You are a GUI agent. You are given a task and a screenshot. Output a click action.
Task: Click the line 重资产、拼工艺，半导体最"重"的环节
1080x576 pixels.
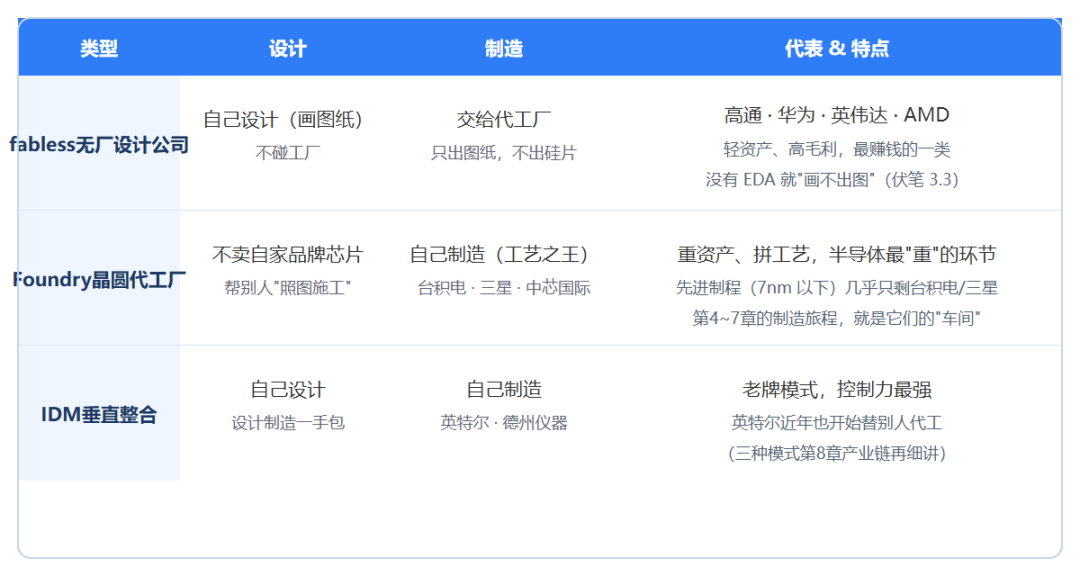(x=837, y=254)
